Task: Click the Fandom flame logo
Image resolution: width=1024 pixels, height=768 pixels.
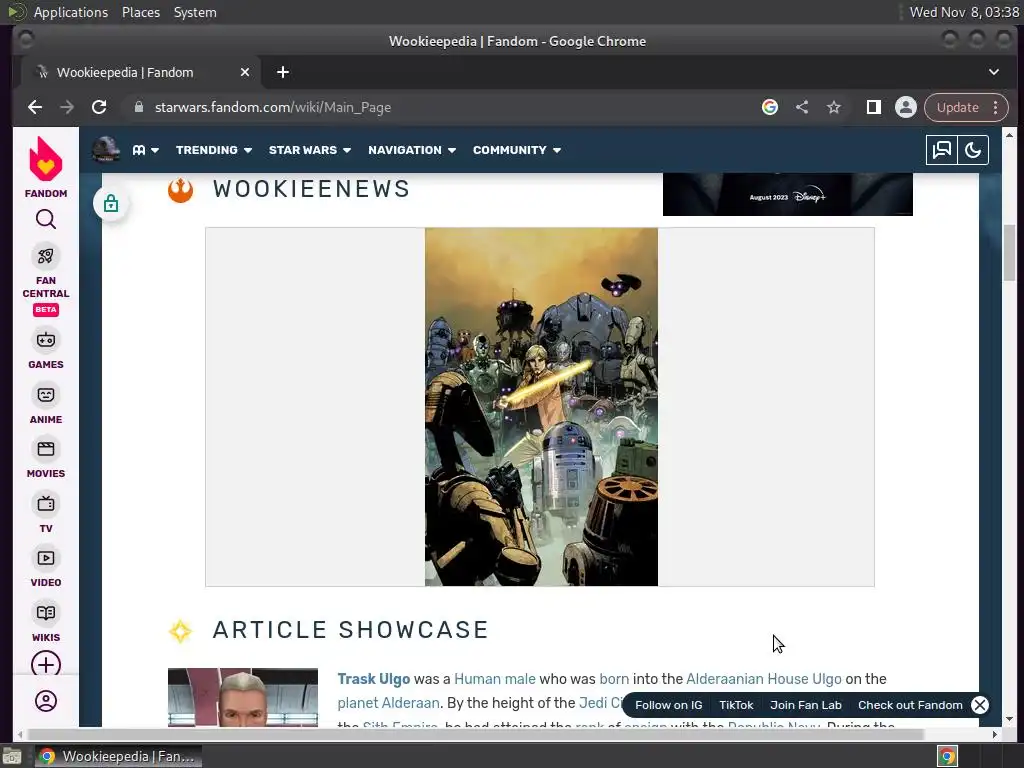Action: coord(46,159)
